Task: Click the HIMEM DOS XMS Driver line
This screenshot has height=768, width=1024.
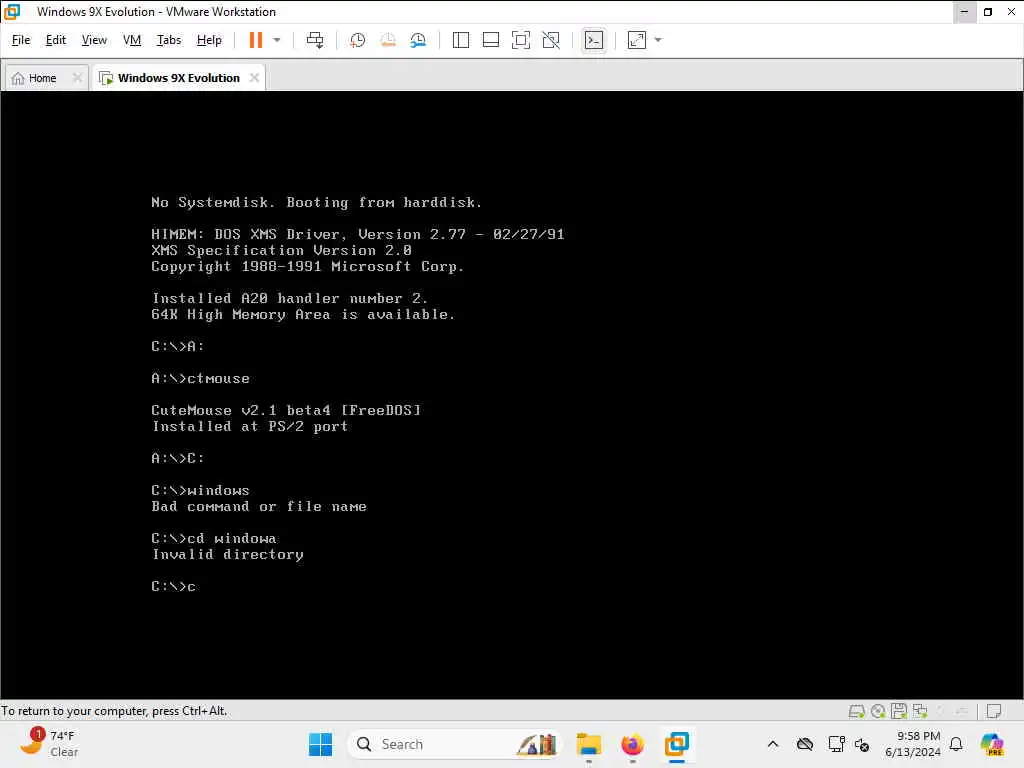Action: 357,234
